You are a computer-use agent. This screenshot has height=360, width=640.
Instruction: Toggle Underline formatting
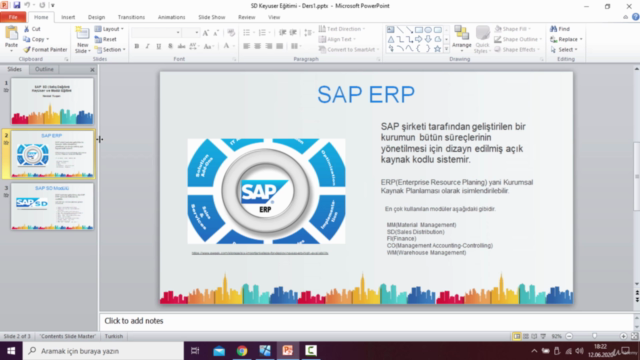pyautogui.click(x=159, y=47)
